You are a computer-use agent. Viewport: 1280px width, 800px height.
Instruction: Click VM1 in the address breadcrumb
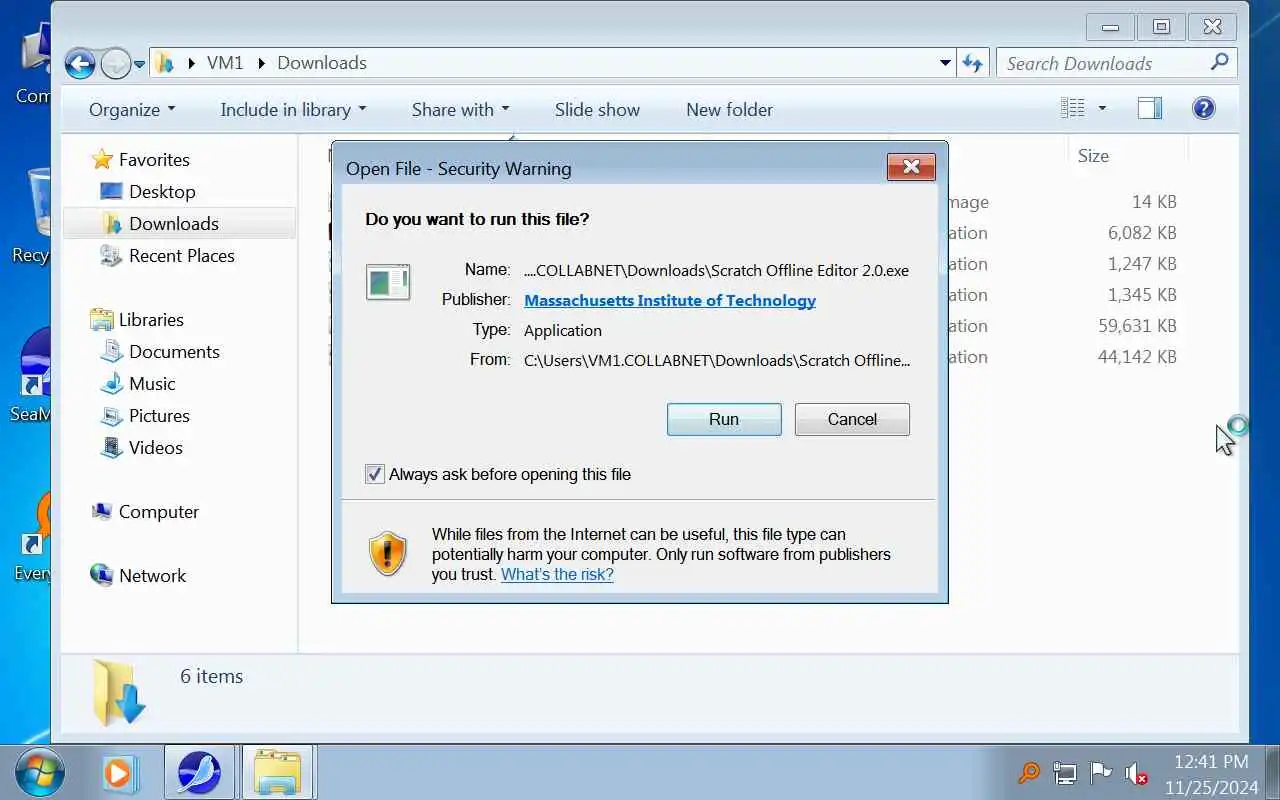click(x=225, y=62)
